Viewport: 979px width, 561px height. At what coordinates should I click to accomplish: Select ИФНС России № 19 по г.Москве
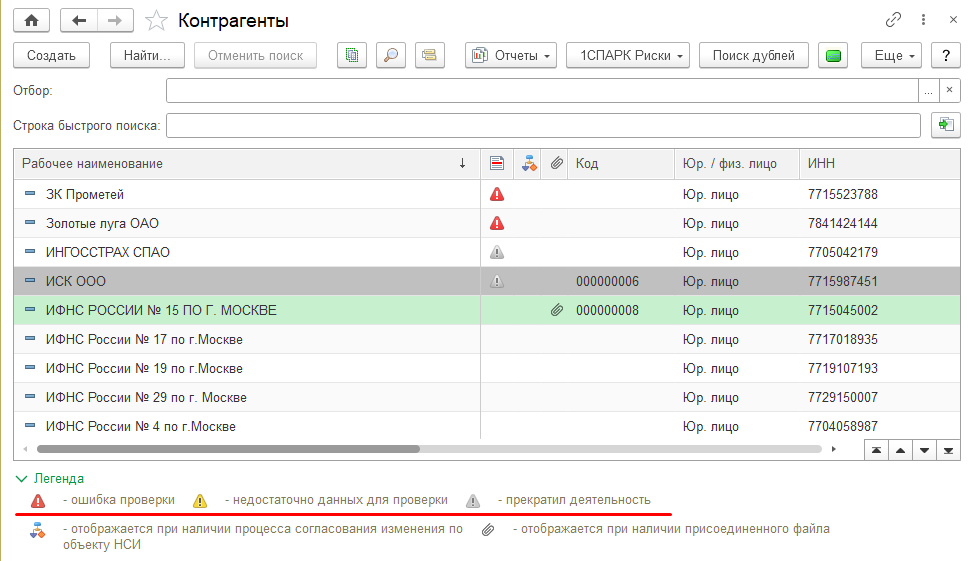click(x=487, y=368)
